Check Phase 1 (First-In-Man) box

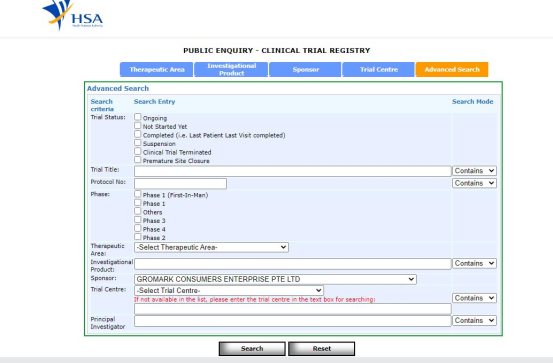point(138,194)
